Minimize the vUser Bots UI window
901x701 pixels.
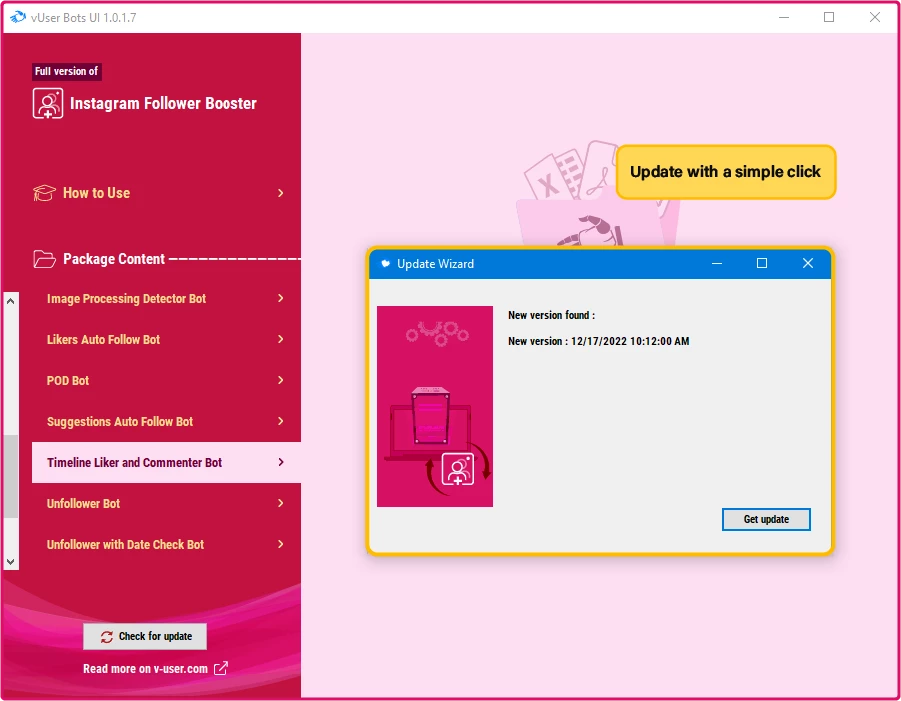coord(784,17)
